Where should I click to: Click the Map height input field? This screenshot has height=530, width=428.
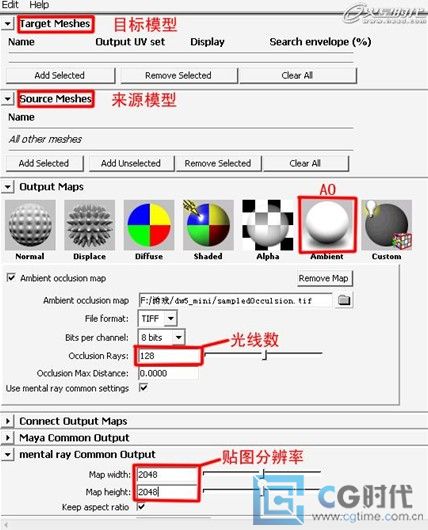(167, 492)
